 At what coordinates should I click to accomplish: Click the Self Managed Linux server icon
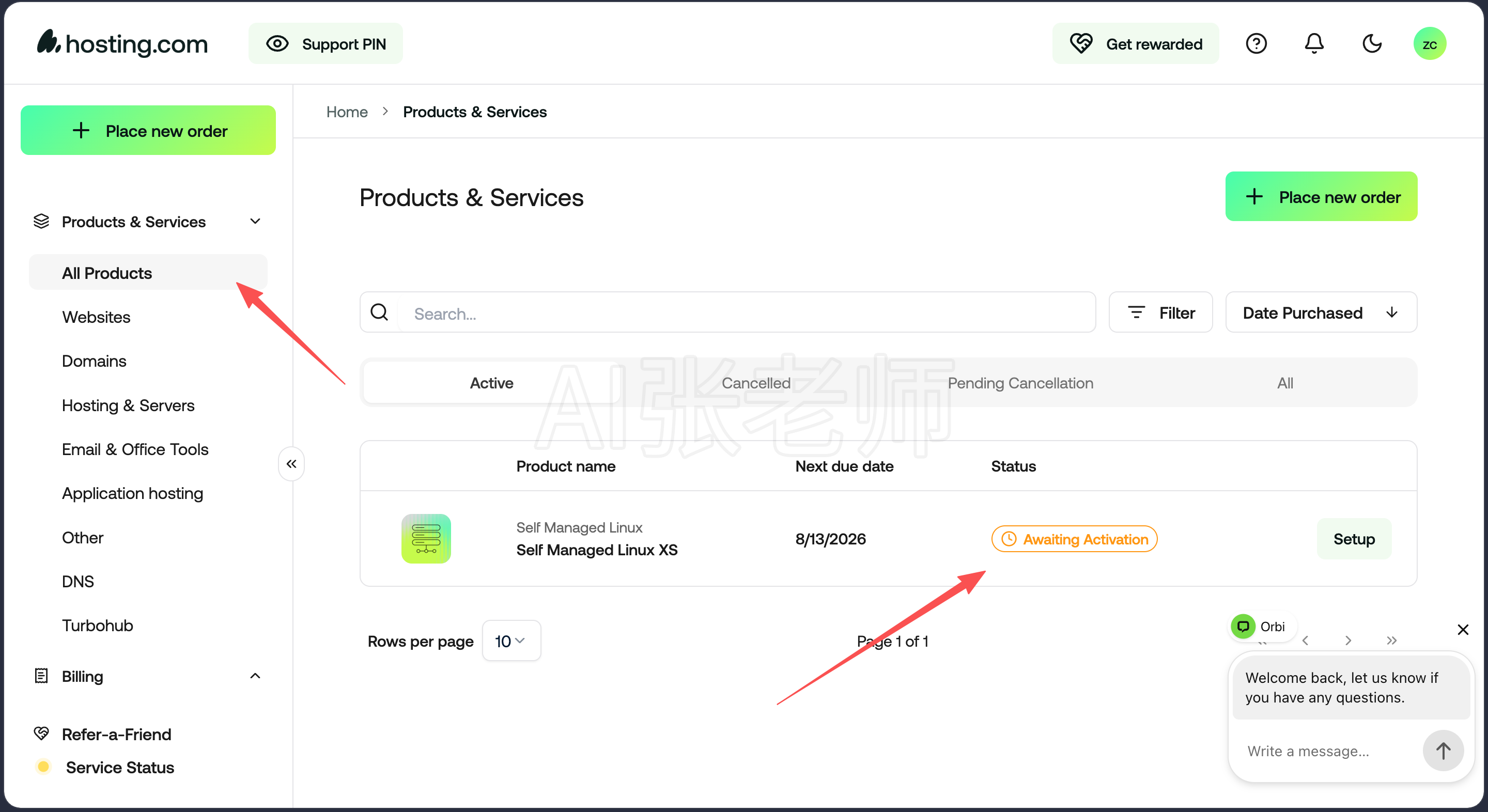pyautogui.click(x=426, y=539)
